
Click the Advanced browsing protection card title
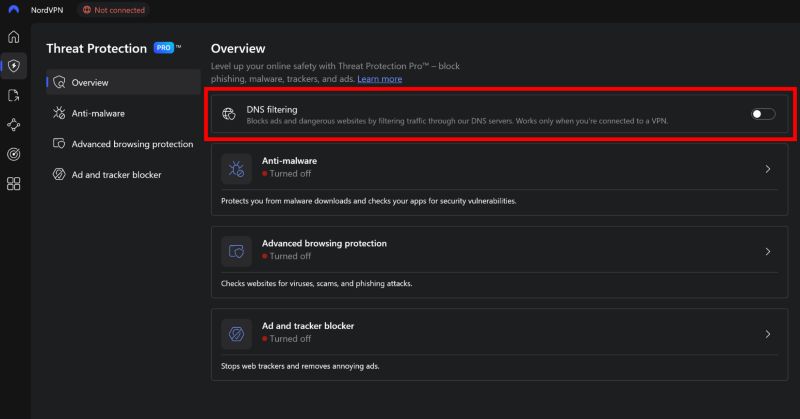click(324, 243)
